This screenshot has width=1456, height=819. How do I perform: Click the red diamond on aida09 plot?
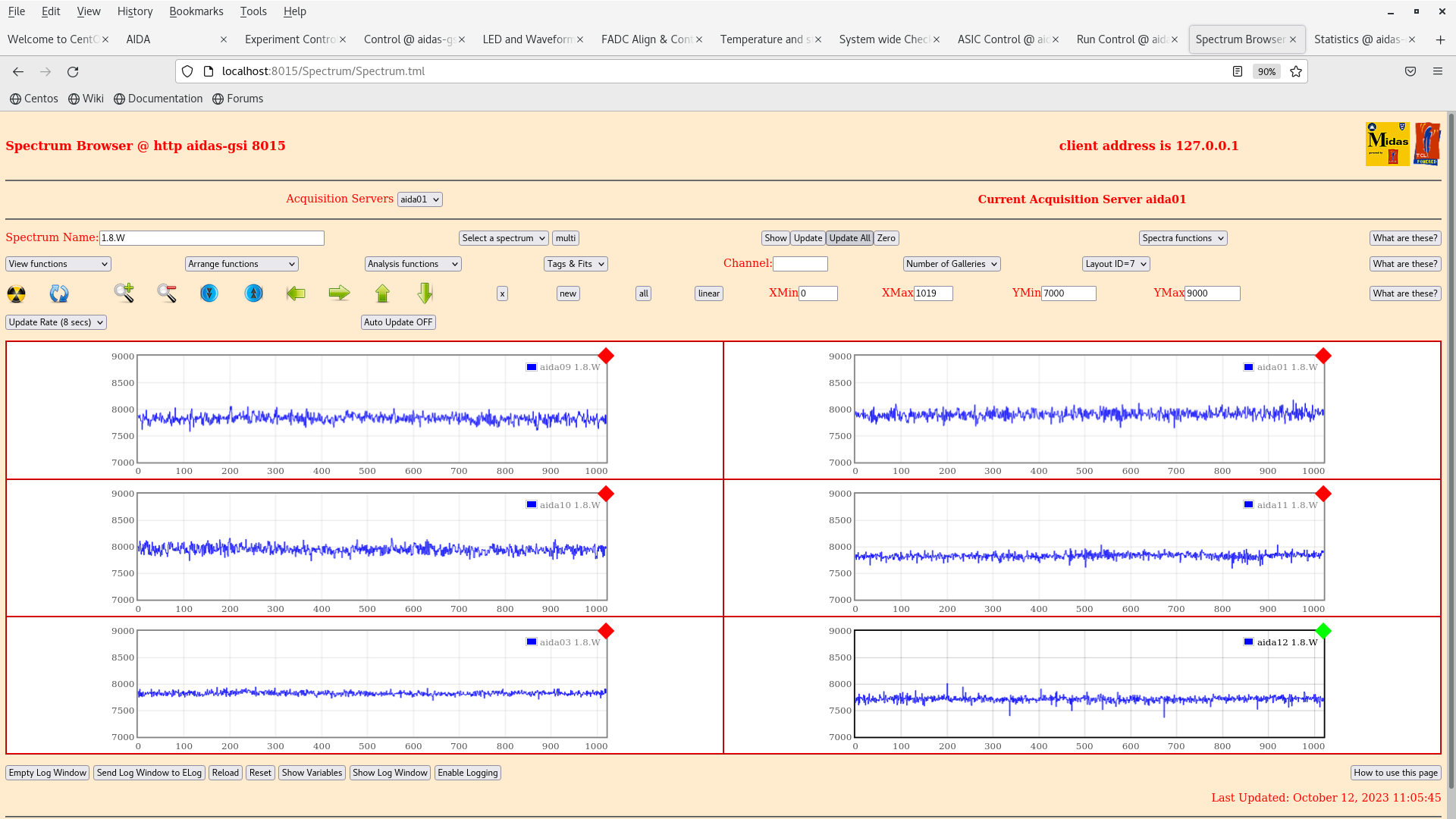pyautogui.click(x=606, y=356)
